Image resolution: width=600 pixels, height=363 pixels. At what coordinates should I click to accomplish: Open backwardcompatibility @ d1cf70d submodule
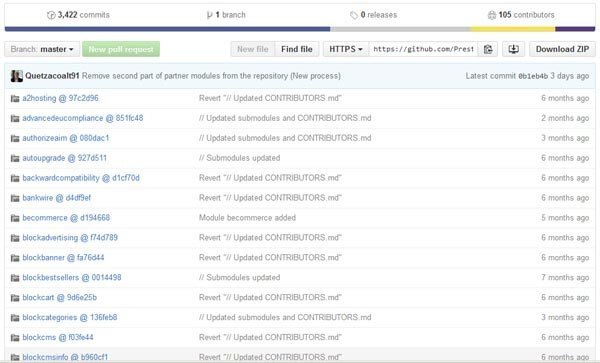81,178
